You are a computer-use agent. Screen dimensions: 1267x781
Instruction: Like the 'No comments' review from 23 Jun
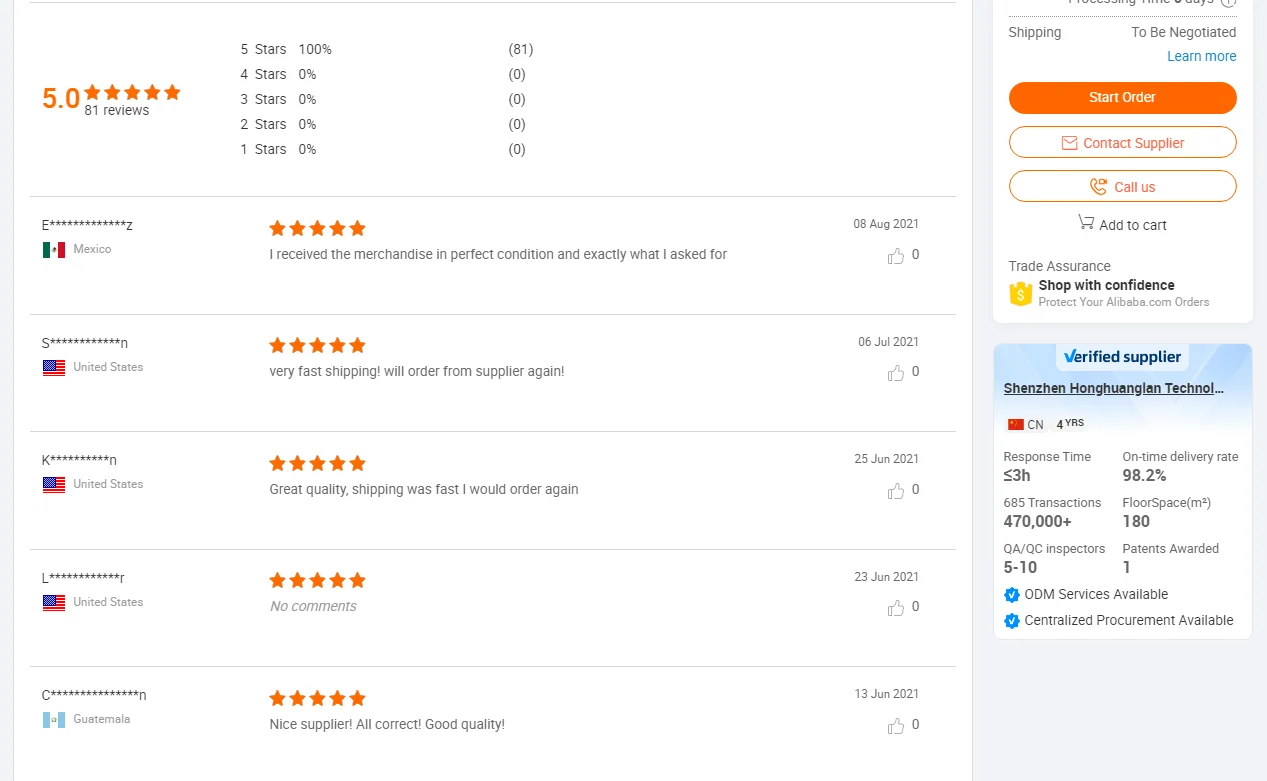coord(896,608)
